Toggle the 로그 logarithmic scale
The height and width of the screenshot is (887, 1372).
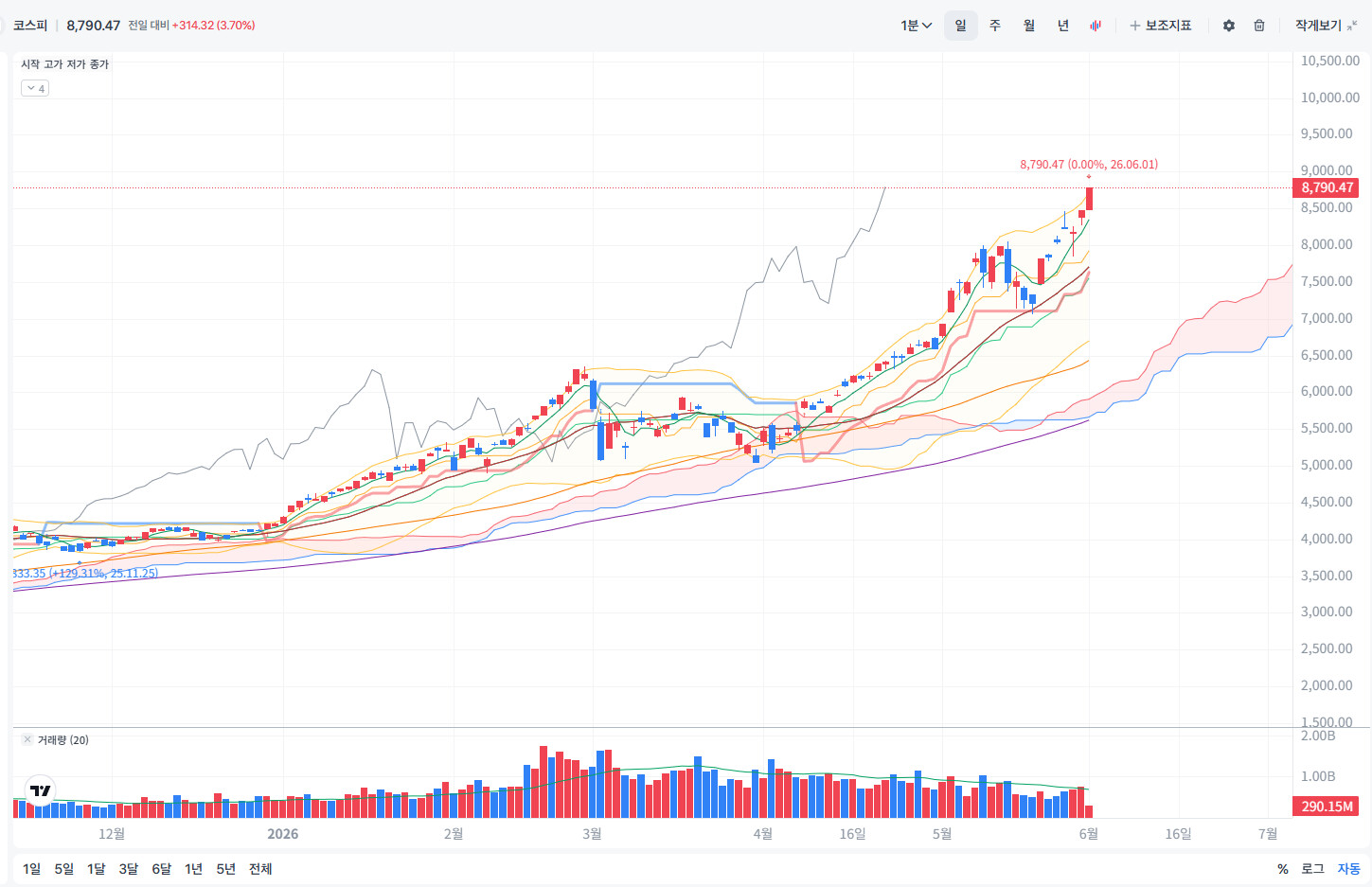tap(1312, 869)
